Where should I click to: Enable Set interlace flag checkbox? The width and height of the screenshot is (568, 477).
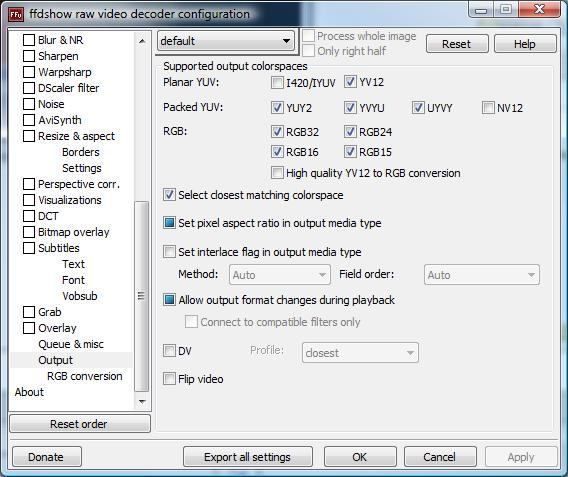pos(169,251)
